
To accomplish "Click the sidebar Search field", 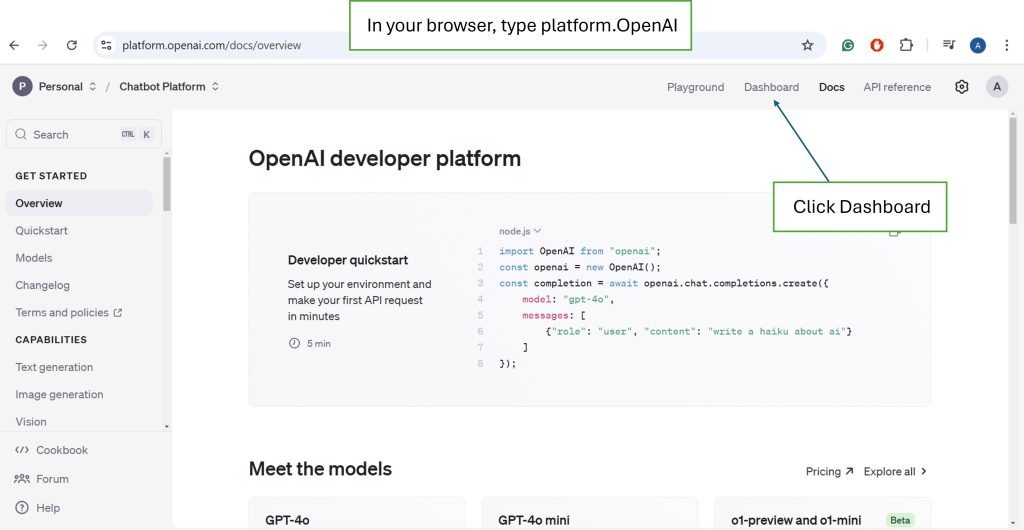I will 84,134.
